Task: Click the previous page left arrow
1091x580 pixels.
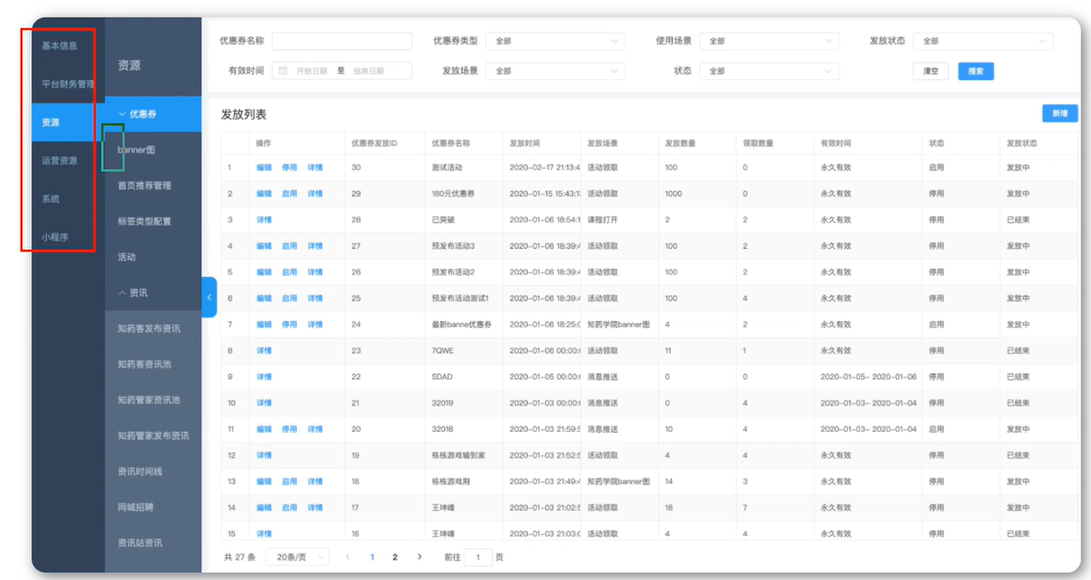Action: [x=347, y=557]
